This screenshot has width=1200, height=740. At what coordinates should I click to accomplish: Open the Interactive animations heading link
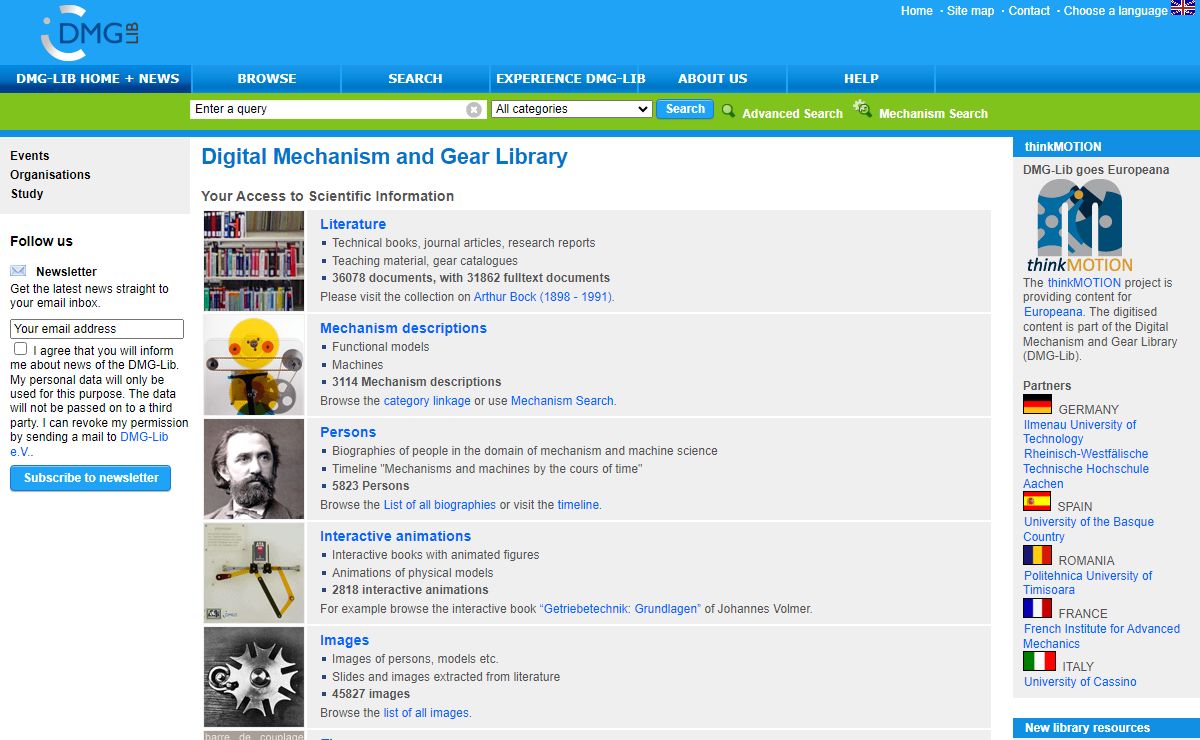(x=395, y=536)
